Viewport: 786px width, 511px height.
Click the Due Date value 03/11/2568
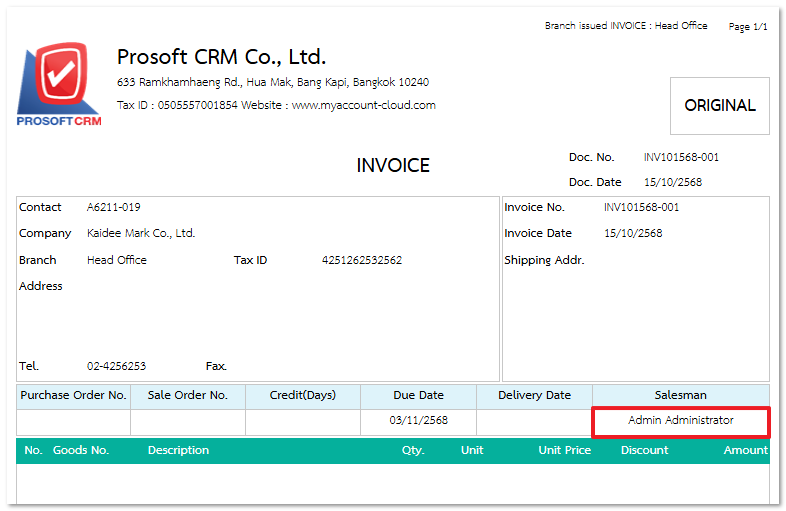418,421
